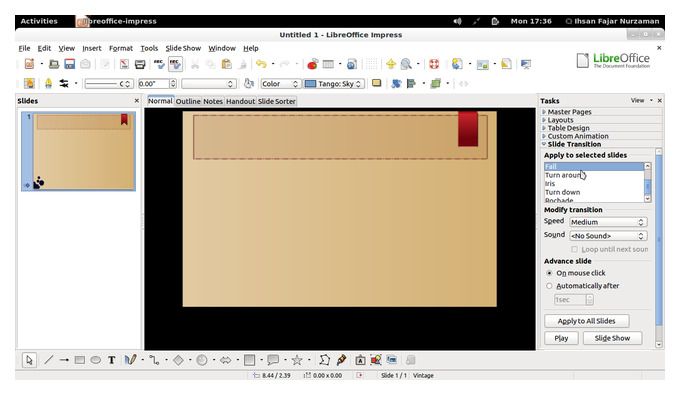Open the Tango: Sky fill color dropdown

coord(334,84)
